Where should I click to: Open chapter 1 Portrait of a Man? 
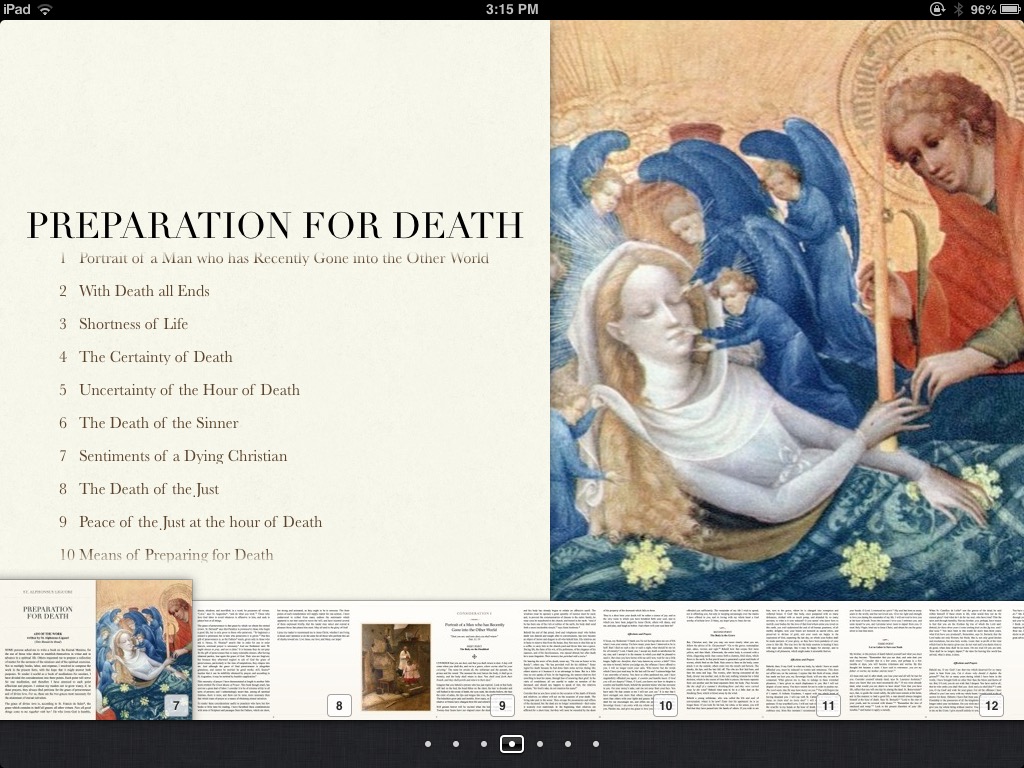click(274, 258)
